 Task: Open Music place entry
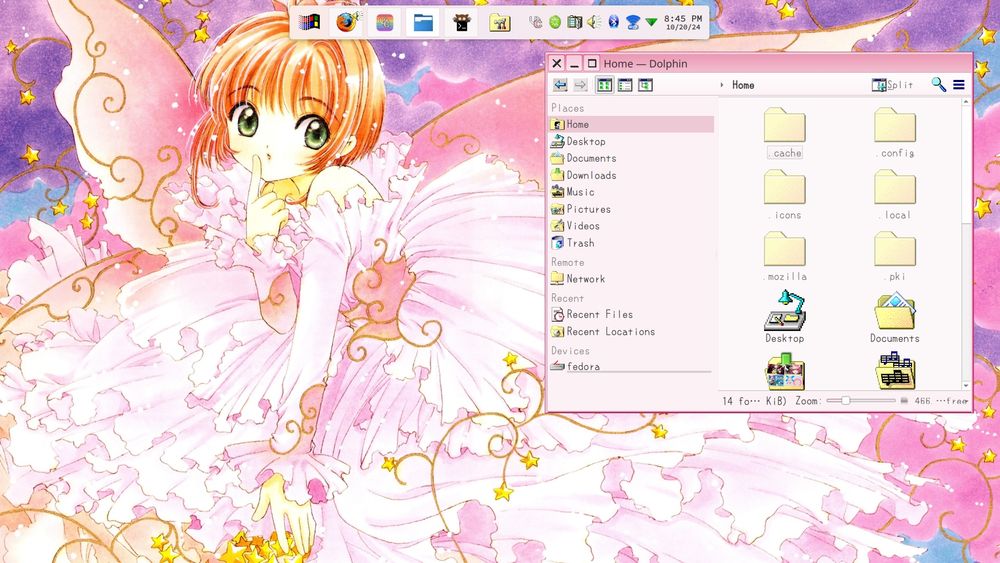pyautogui.click(x=631, y=192)
